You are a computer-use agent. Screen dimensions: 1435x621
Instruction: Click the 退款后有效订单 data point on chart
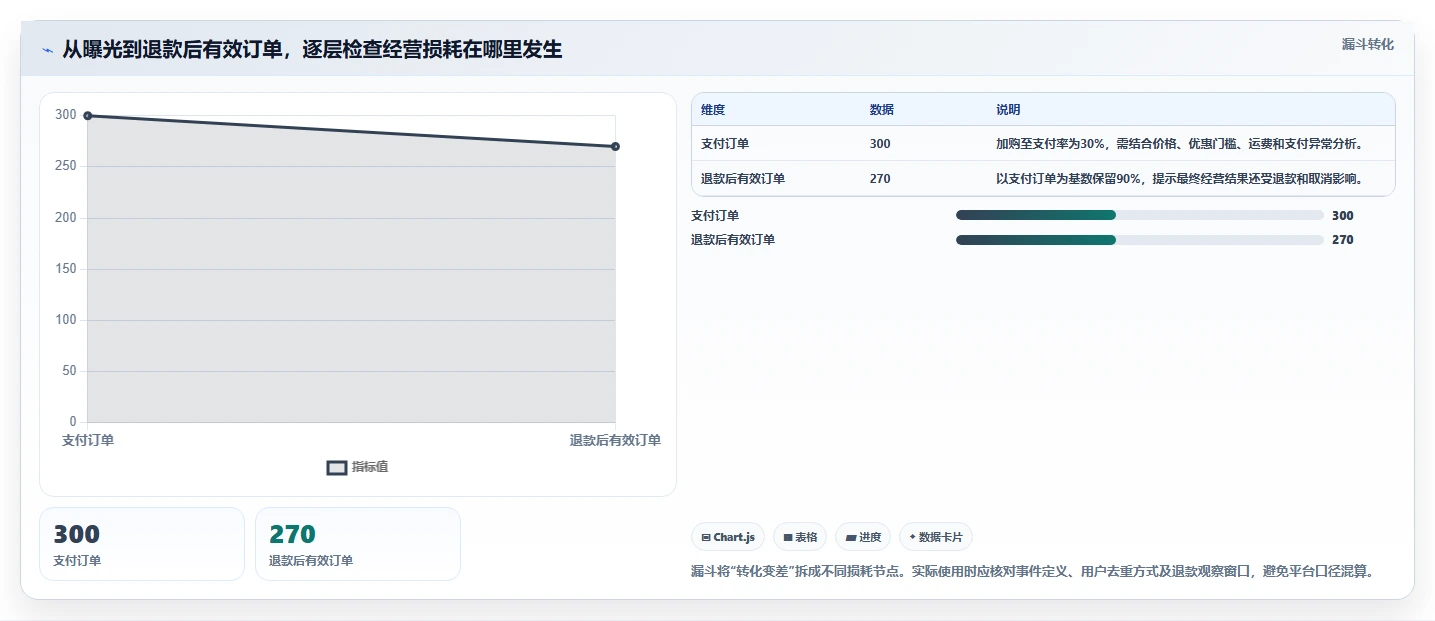pyautogui.click(x=615, y=147)
